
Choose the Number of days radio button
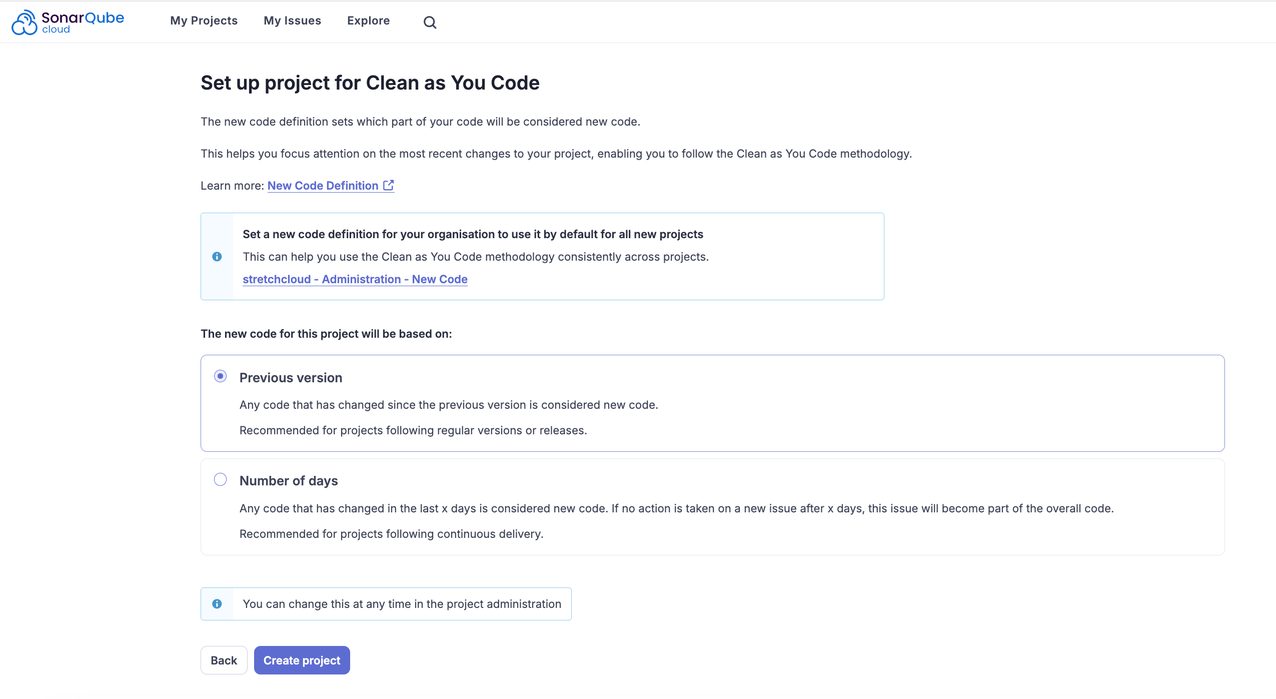220,479
